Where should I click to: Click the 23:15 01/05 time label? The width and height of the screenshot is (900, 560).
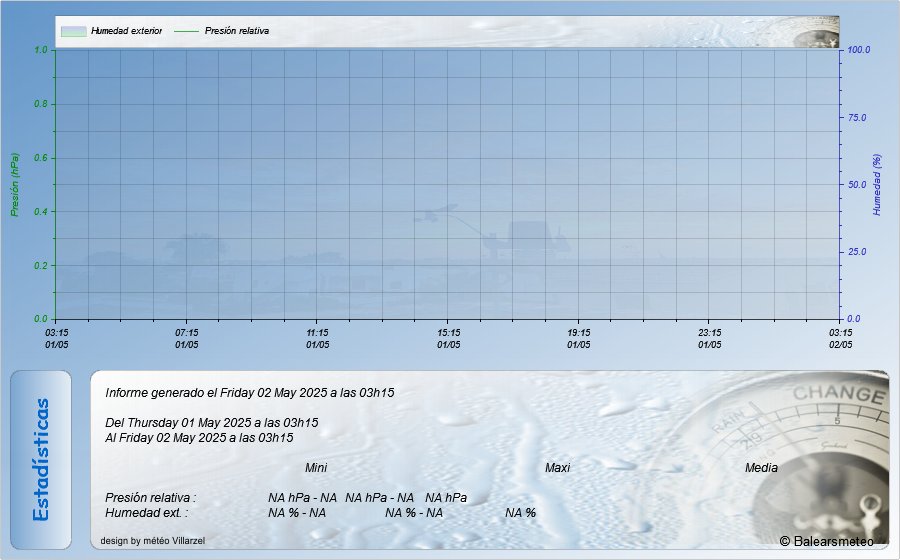[x=709, y=339]
